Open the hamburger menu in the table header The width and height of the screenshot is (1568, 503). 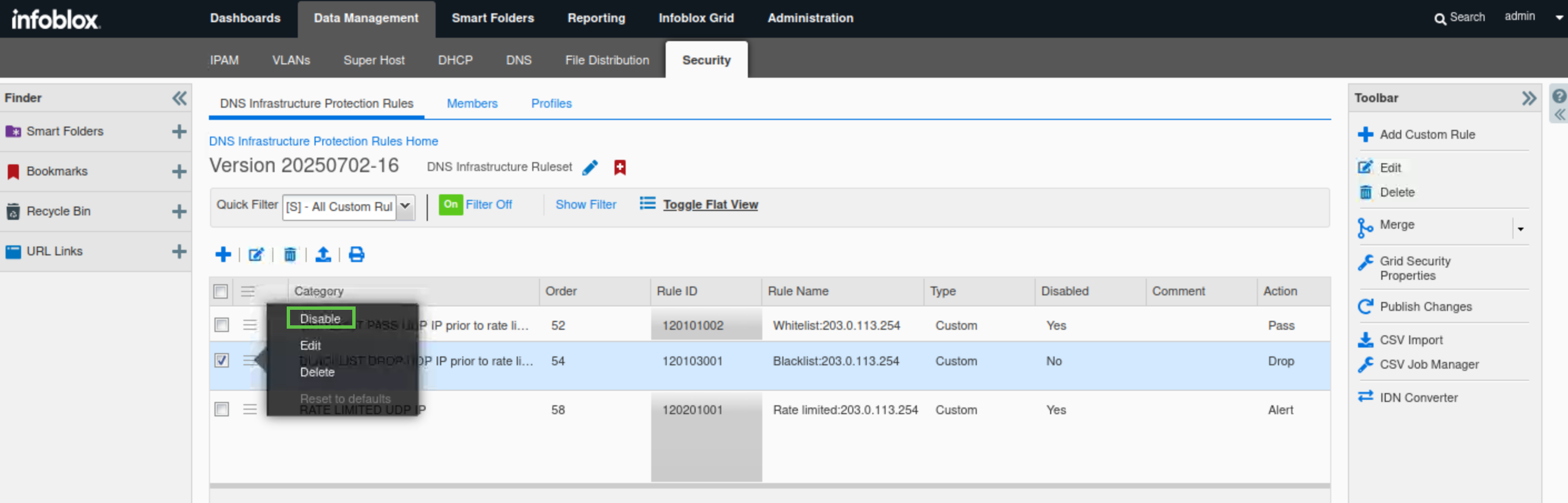[x=248, y=291]
